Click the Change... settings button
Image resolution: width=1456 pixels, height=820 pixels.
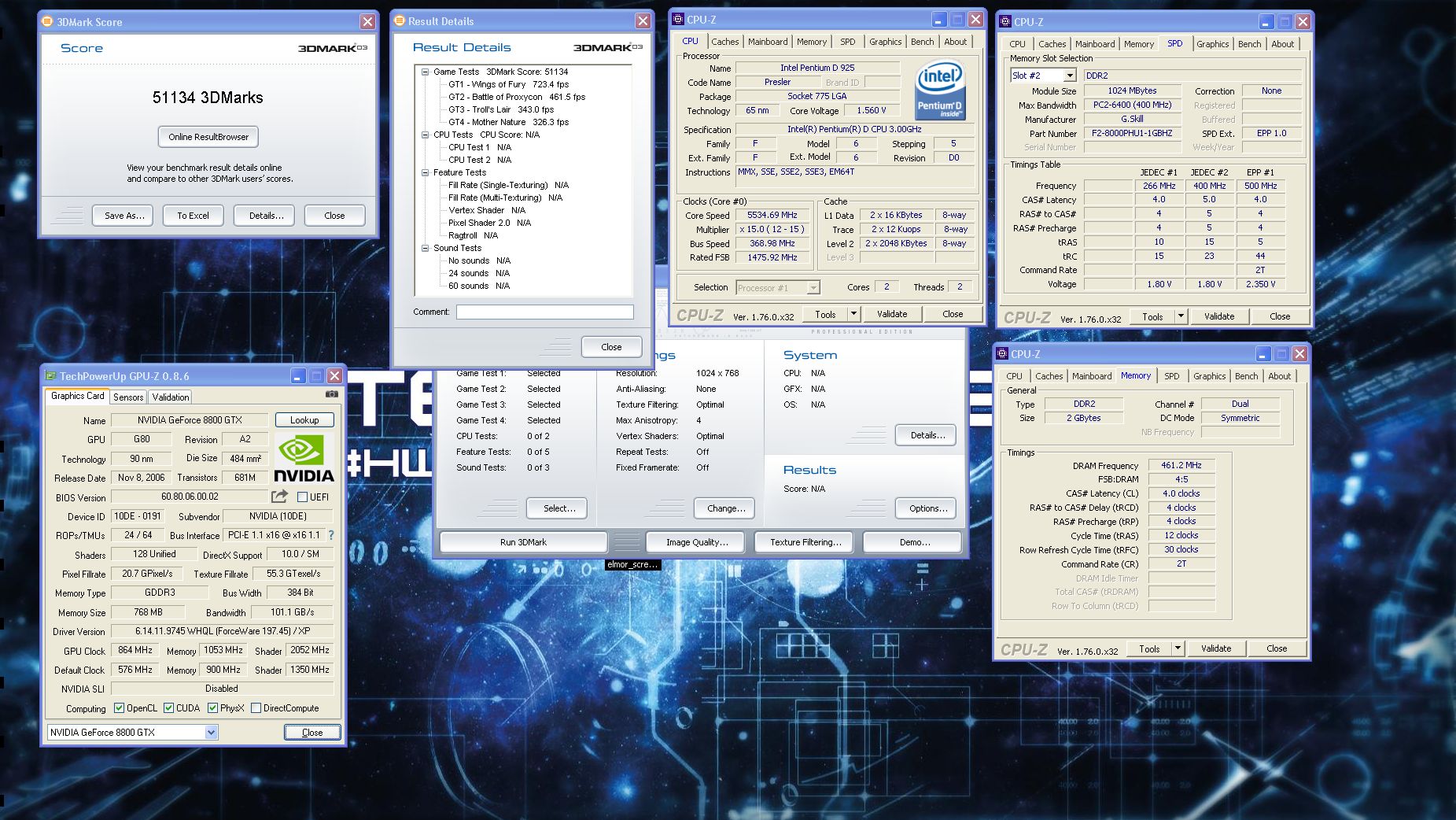pyautogui.click(x=726, y=508)
